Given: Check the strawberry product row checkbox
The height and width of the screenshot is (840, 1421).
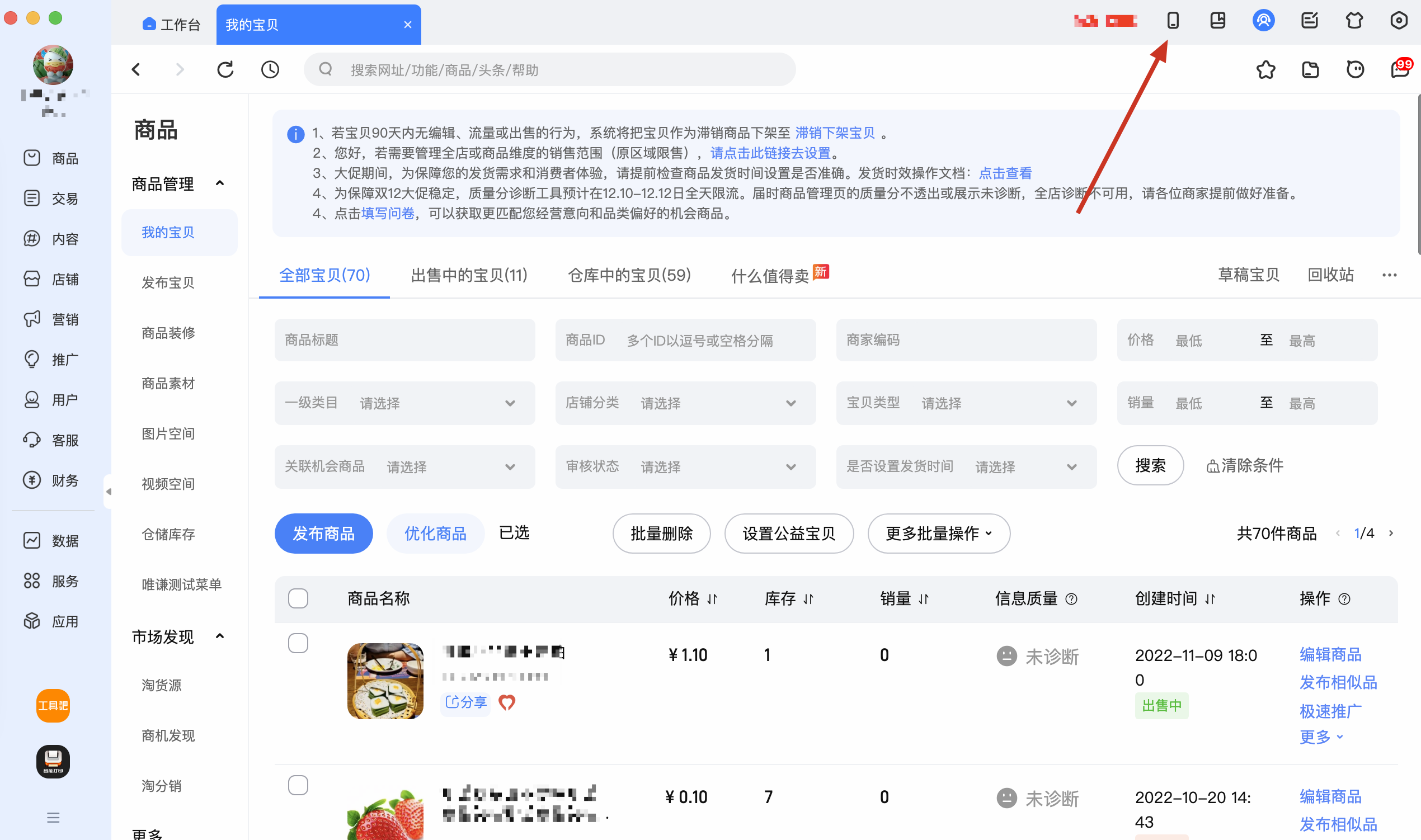Looking at the screenshot, I should pos(298,785).
